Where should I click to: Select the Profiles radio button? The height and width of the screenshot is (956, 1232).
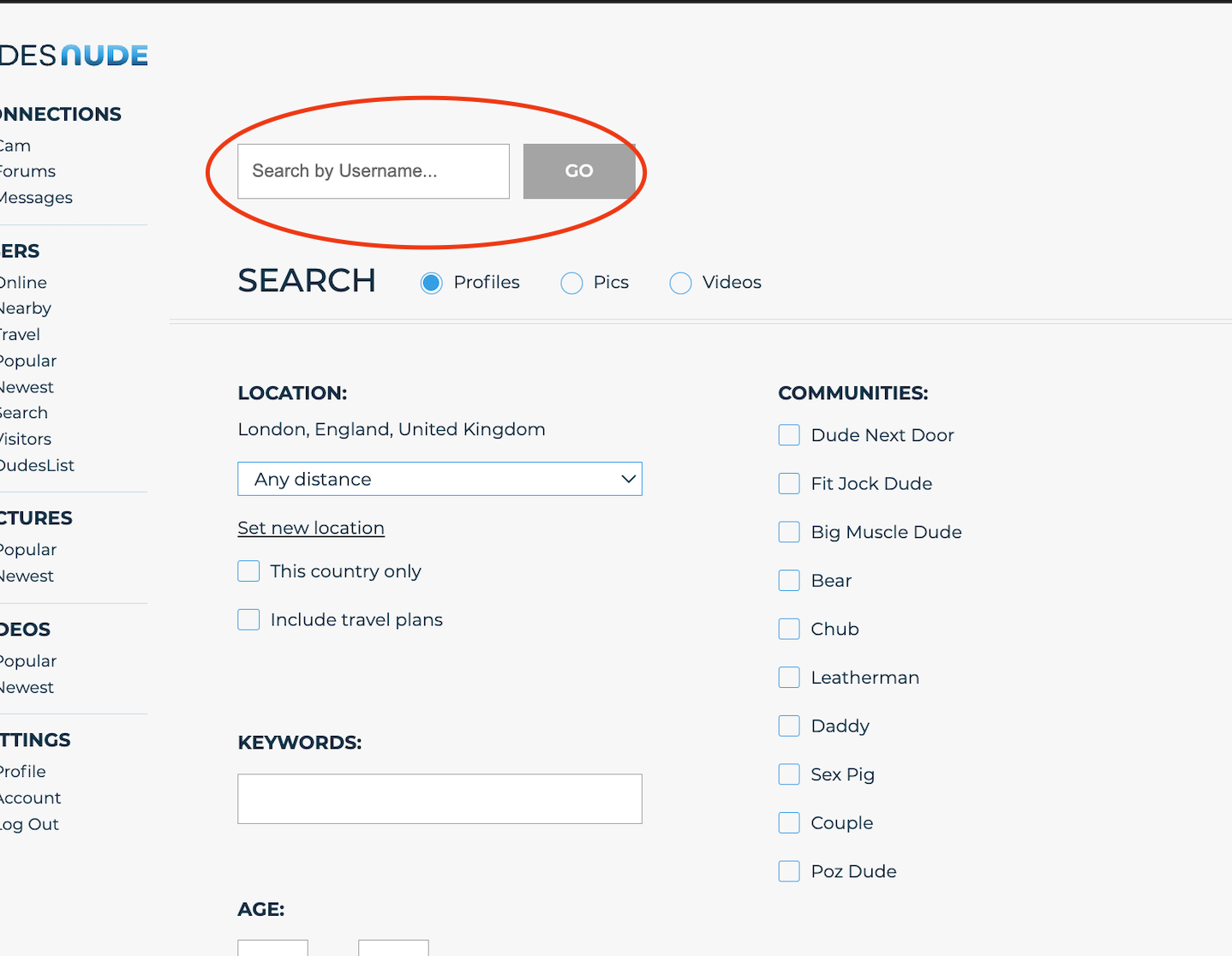432,283
